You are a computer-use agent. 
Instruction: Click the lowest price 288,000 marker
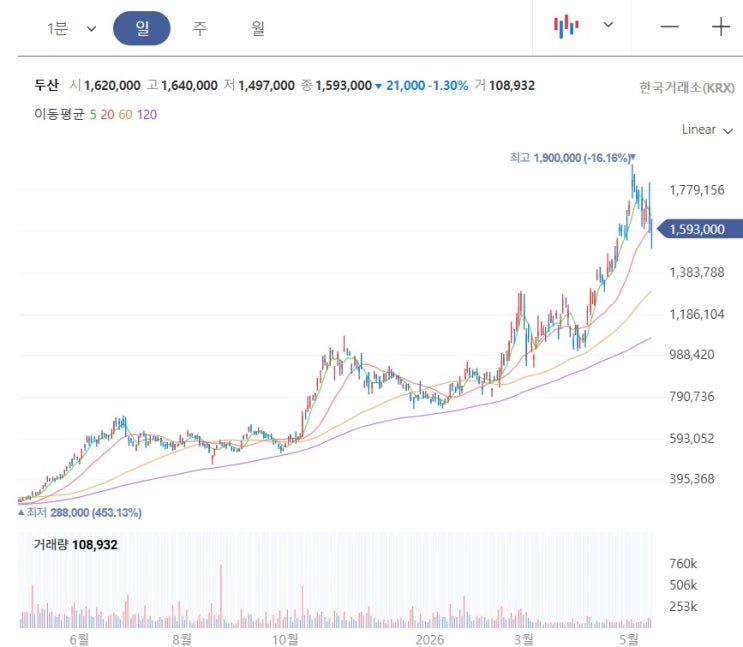(80, 512)
